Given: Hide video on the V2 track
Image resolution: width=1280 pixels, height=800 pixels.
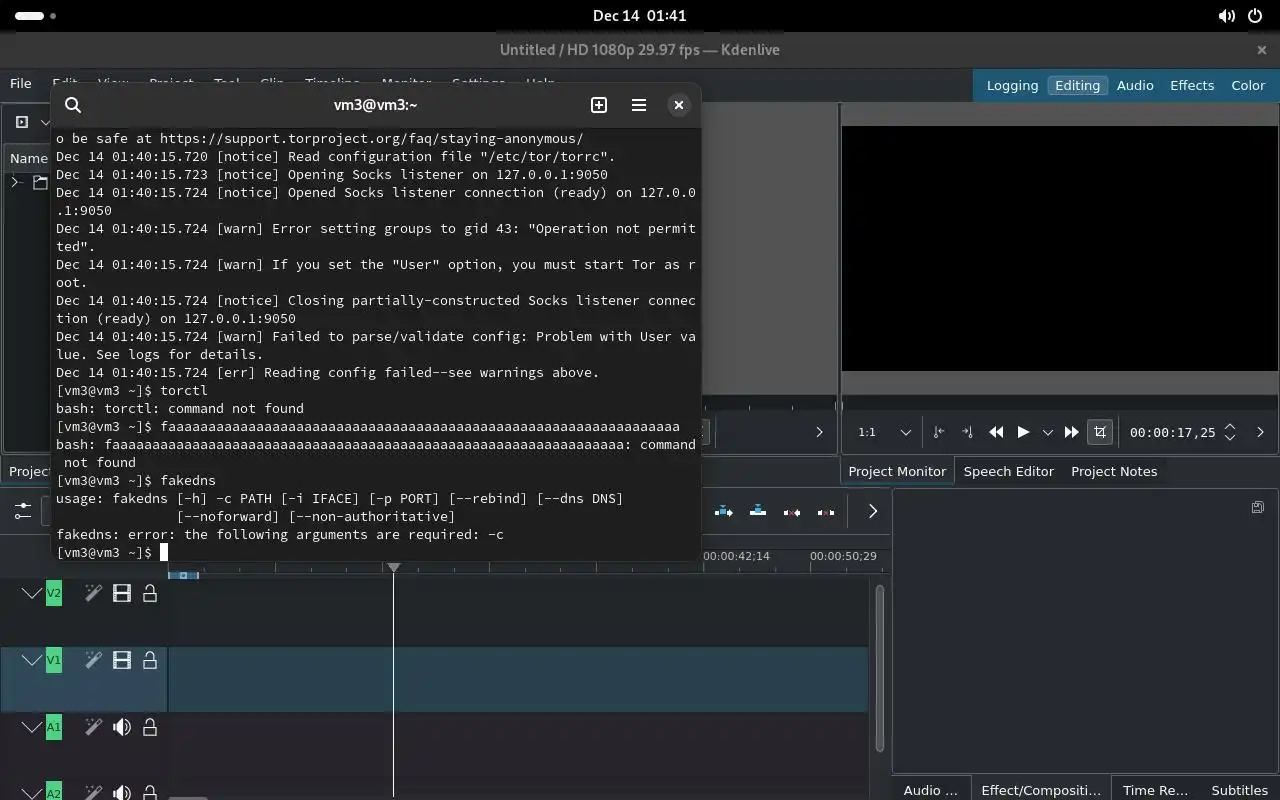Looking at the screenshot, I should coord(122,594).
